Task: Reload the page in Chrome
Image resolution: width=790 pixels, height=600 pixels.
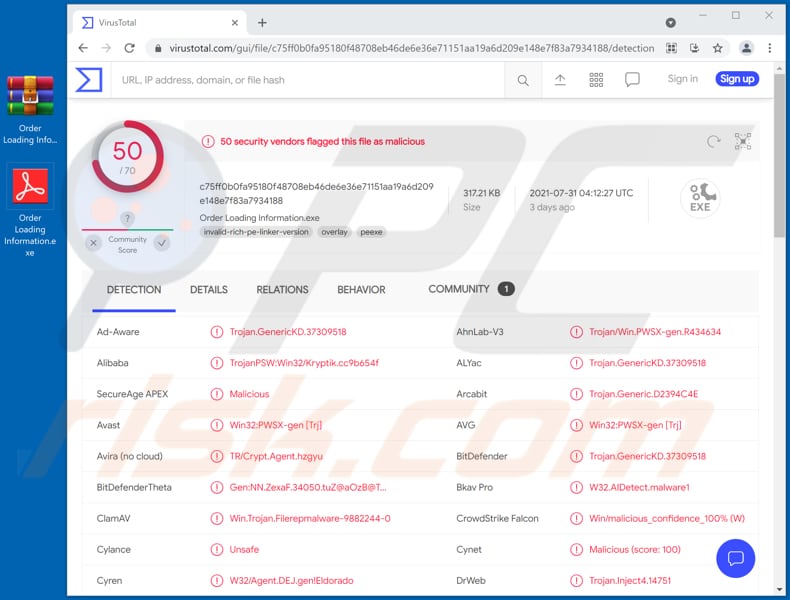Action: click(x=129, y=48)
